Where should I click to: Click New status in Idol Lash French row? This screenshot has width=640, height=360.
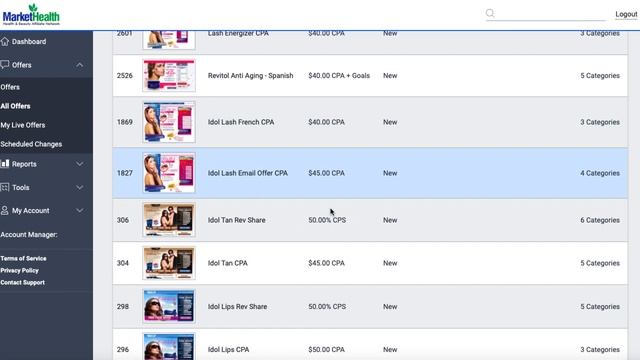click(x=390, y=122)
